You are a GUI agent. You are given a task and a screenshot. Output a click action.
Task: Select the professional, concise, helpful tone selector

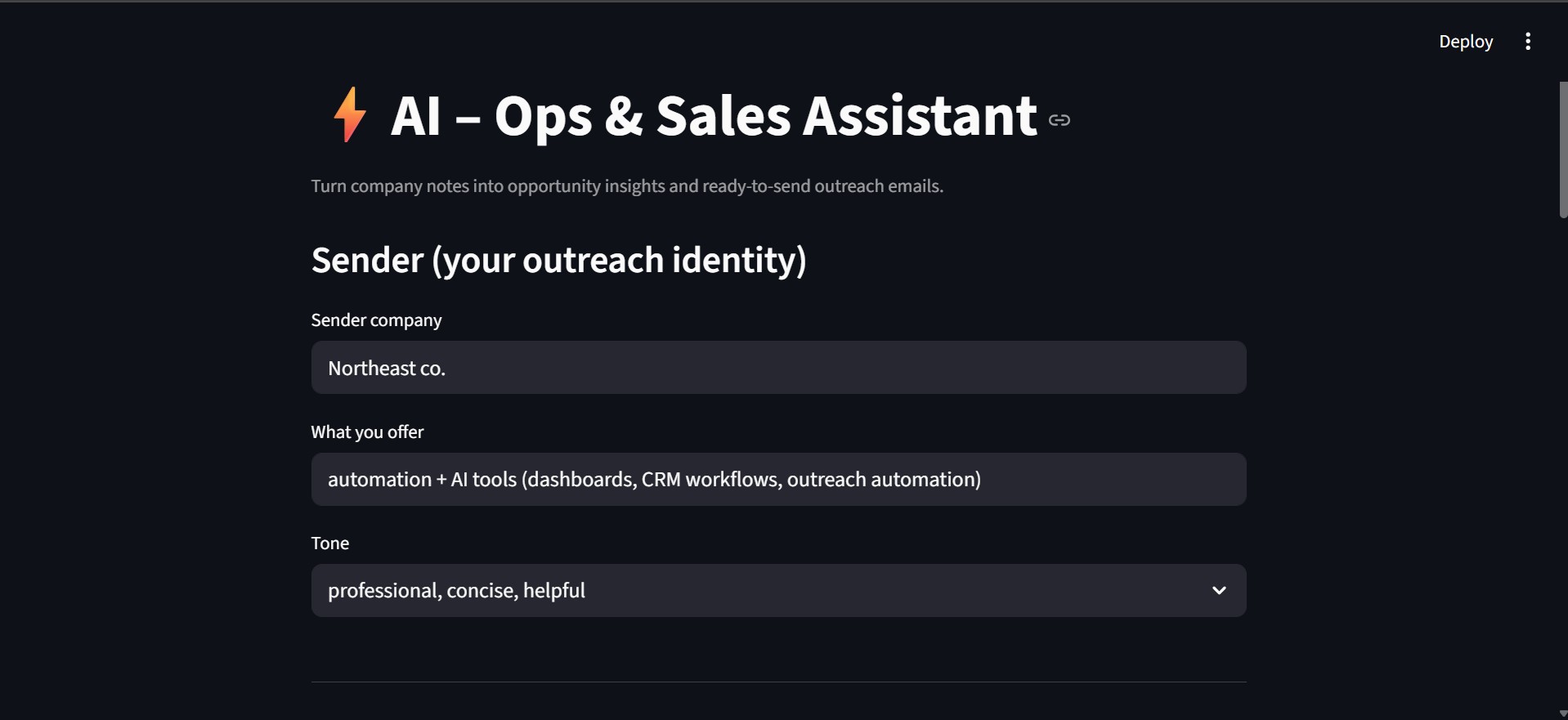[777, 590]
